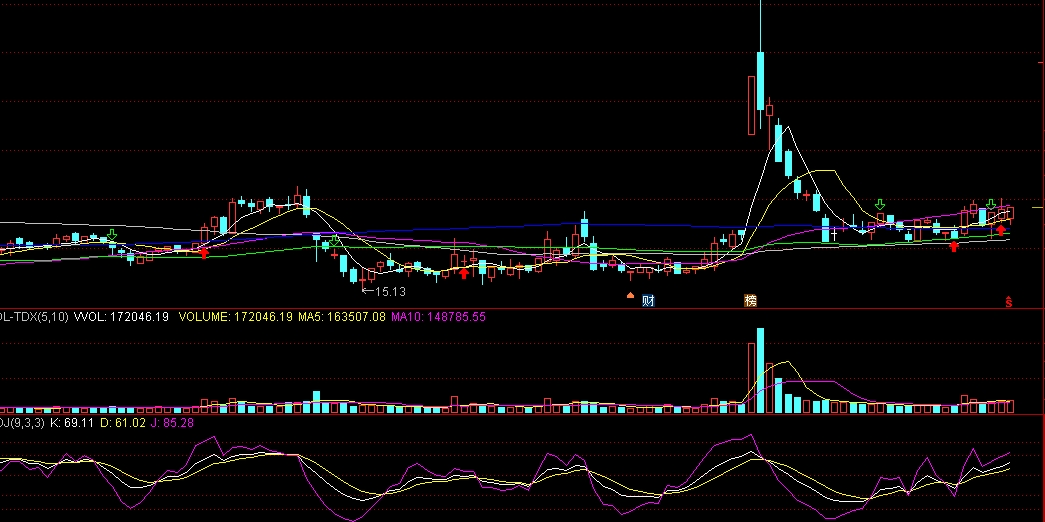Select the tallest cyan volume bar

(x=760, y=371)
